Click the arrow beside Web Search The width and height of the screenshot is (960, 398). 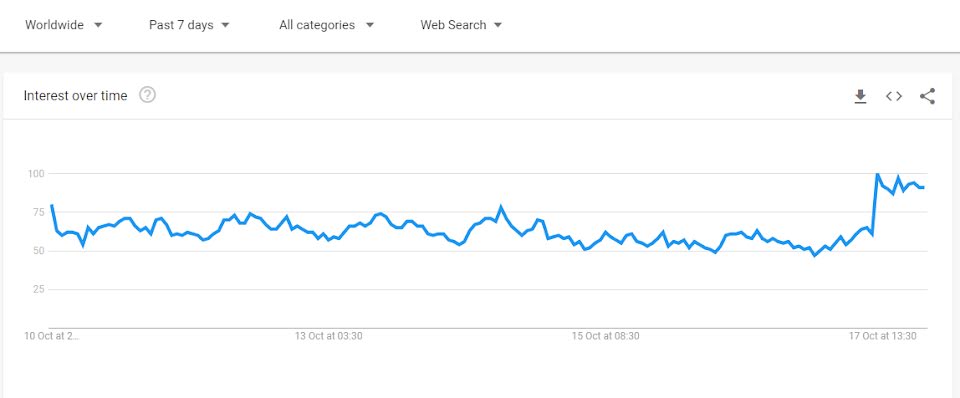(x=498, y=25)
